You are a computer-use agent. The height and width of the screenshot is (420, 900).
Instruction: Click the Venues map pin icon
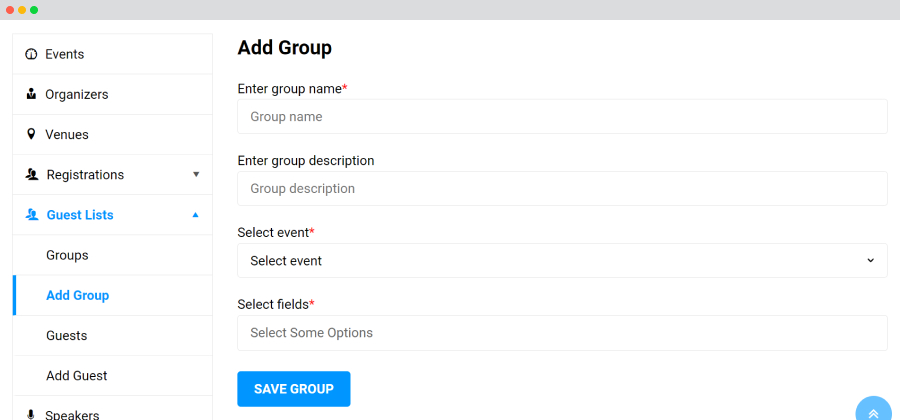coord(31,134)
